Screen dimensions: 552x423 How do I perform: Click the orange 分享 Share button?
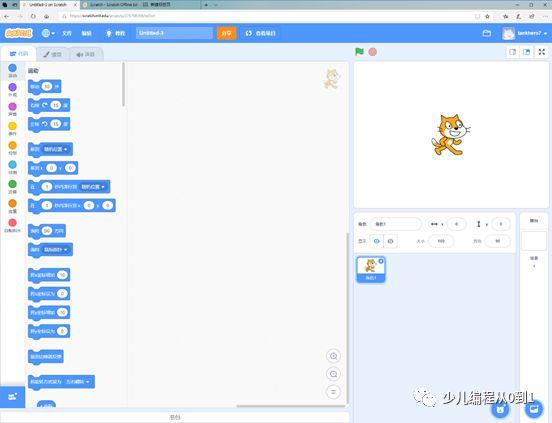pyautogui.click(x=226, y=33)
